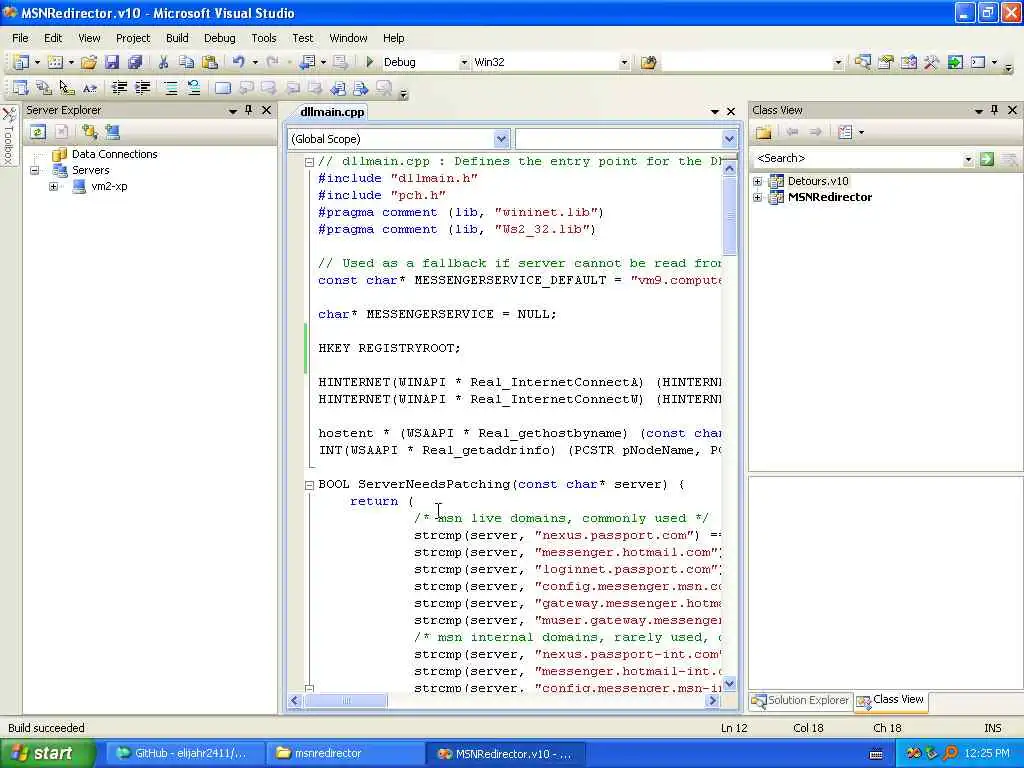This screenshot has width=1024, height=768.
Task: Click the Save All icon
Action: (135, 62)
